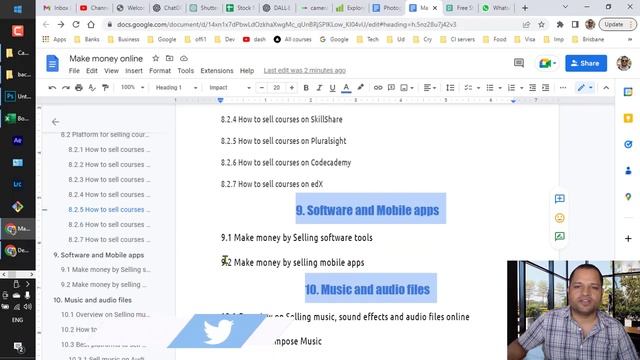This screenshot has width=640, height=360.
Task: Click the browser Update button
Action: pos(616,24)
